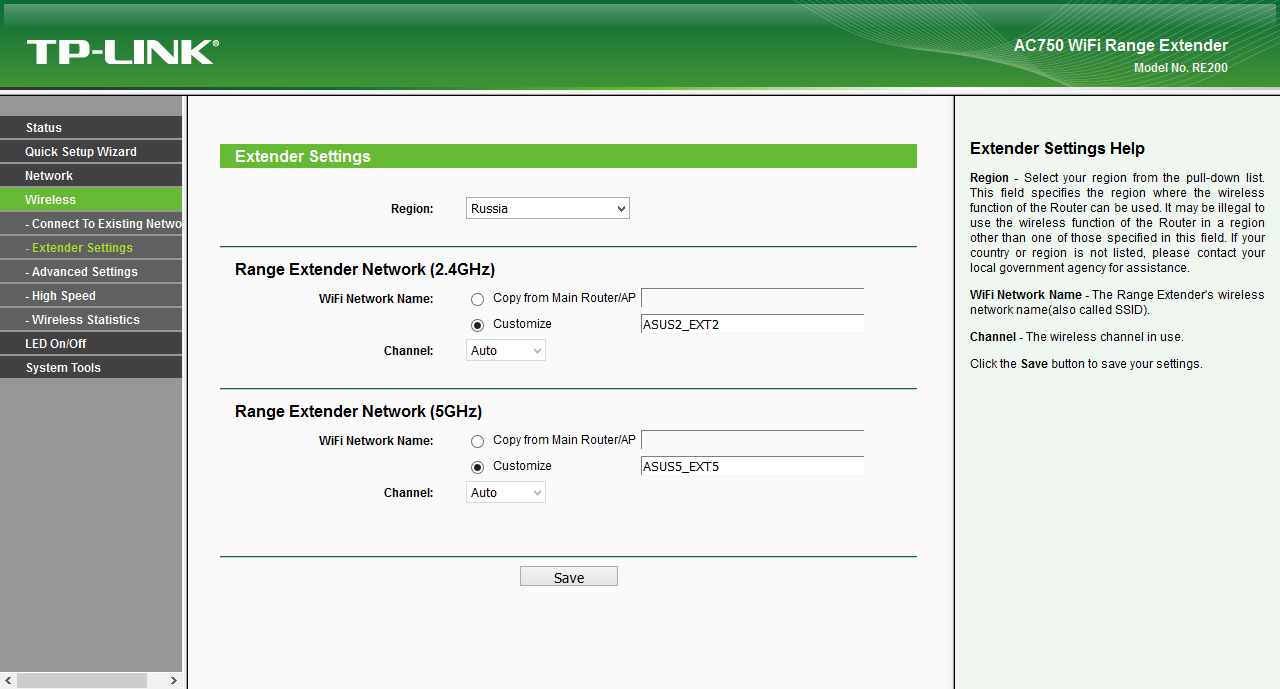The height and width of the screenshot is (689, 1280).
Task: Click the Region label text
Action: pyautogui.click(x=412, y=209)
